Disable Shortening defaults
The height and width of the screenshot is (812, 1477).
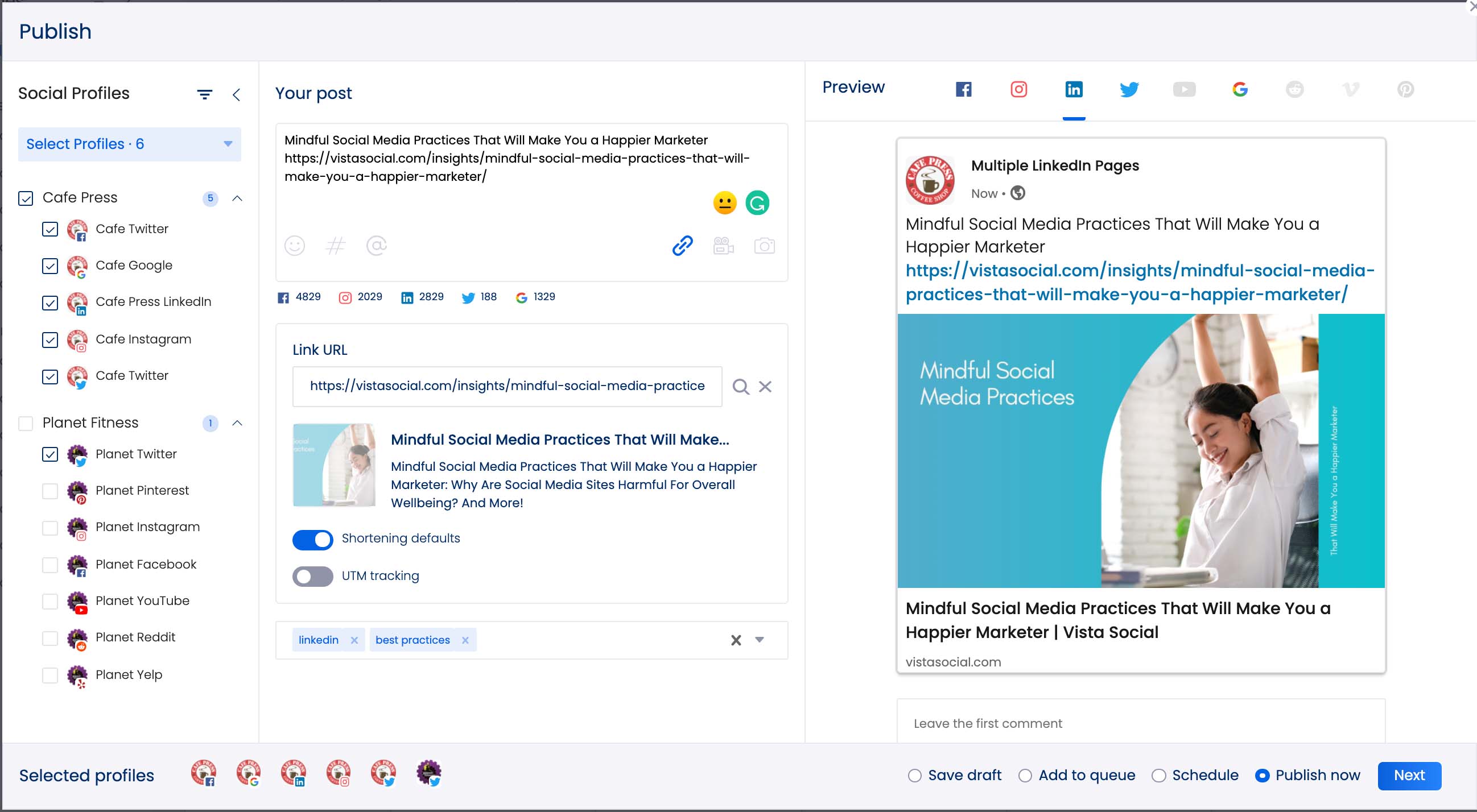click(x=312, y=539)
